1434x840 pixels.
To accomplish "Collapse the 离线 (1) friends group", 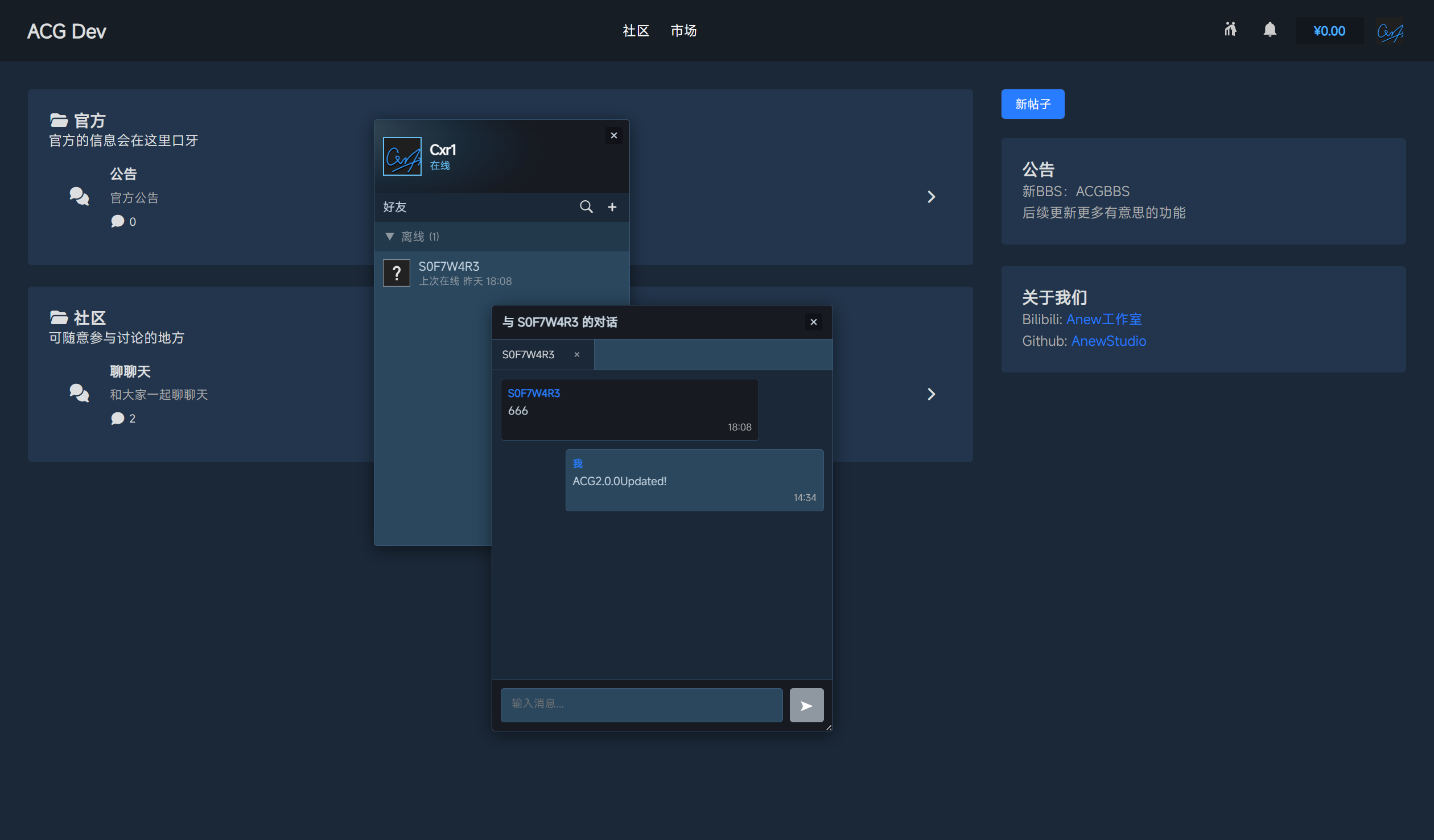I will [x=390, y=237].
